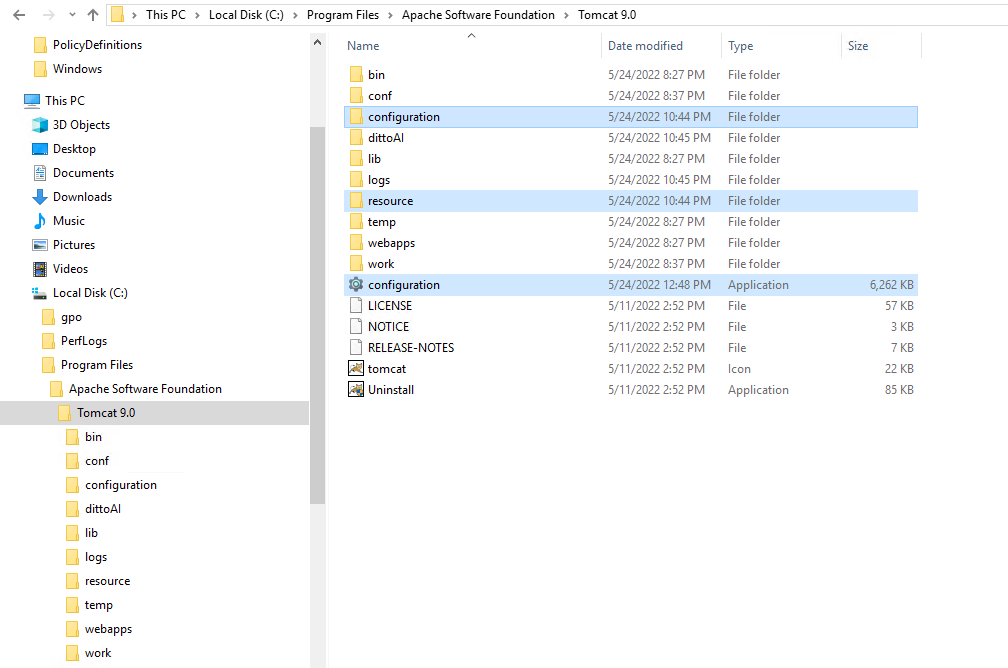
Task: Click the navigation pane scrollbar thumb
Action: [317, 315]
